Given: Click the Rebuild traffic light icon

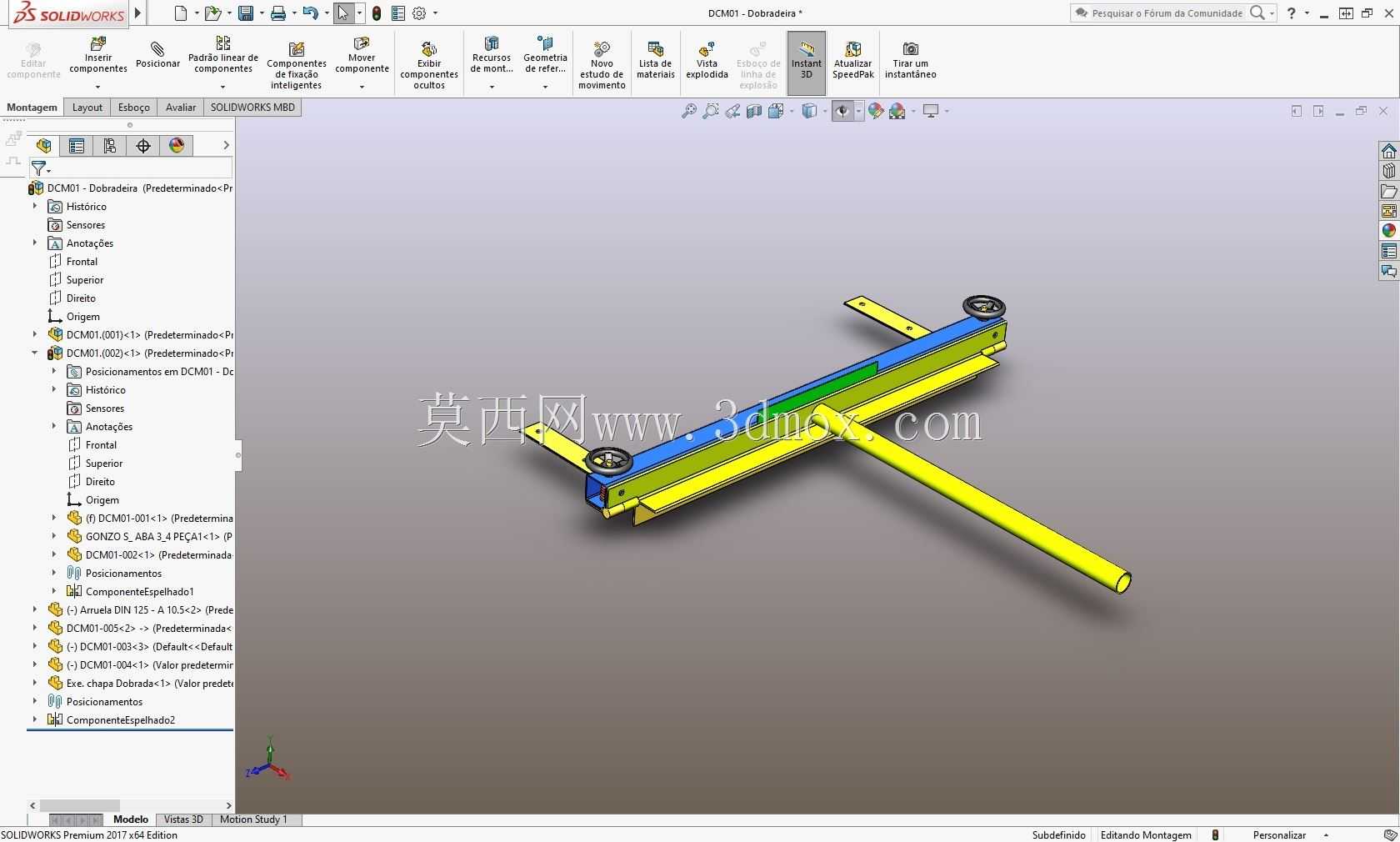Looking at the screenshot, I should (377, 13).
